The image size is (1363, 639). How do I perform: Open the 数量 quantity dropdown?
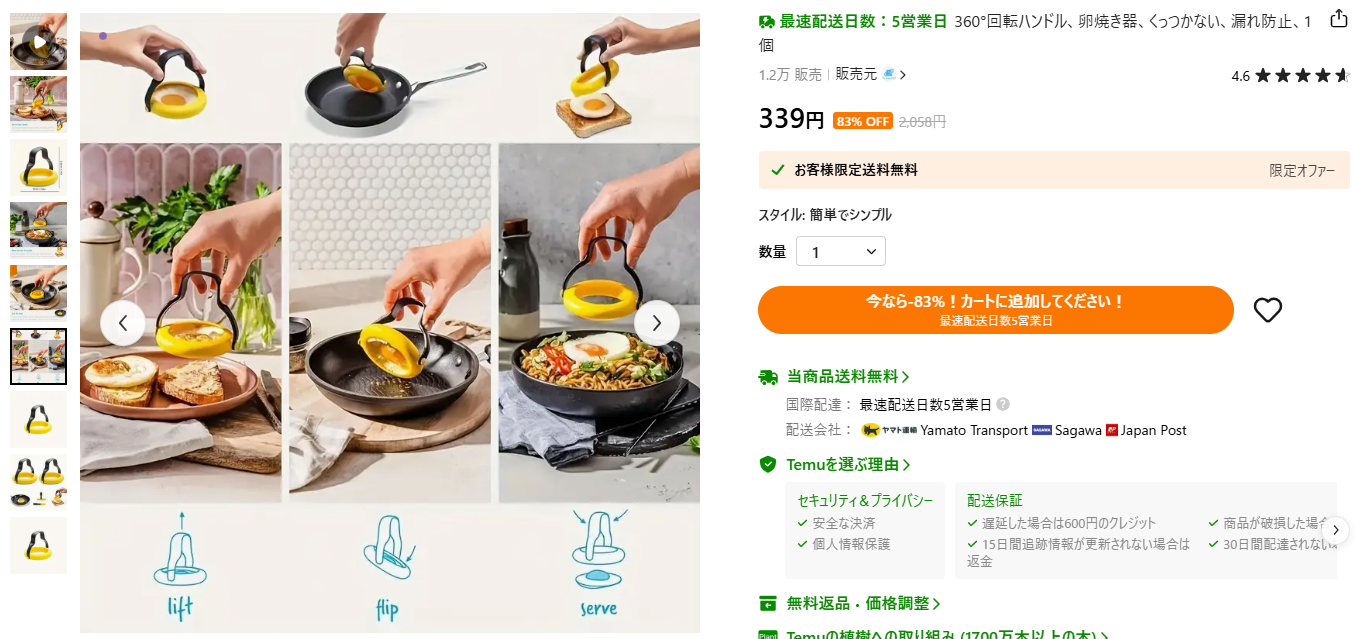pos(841,252)
